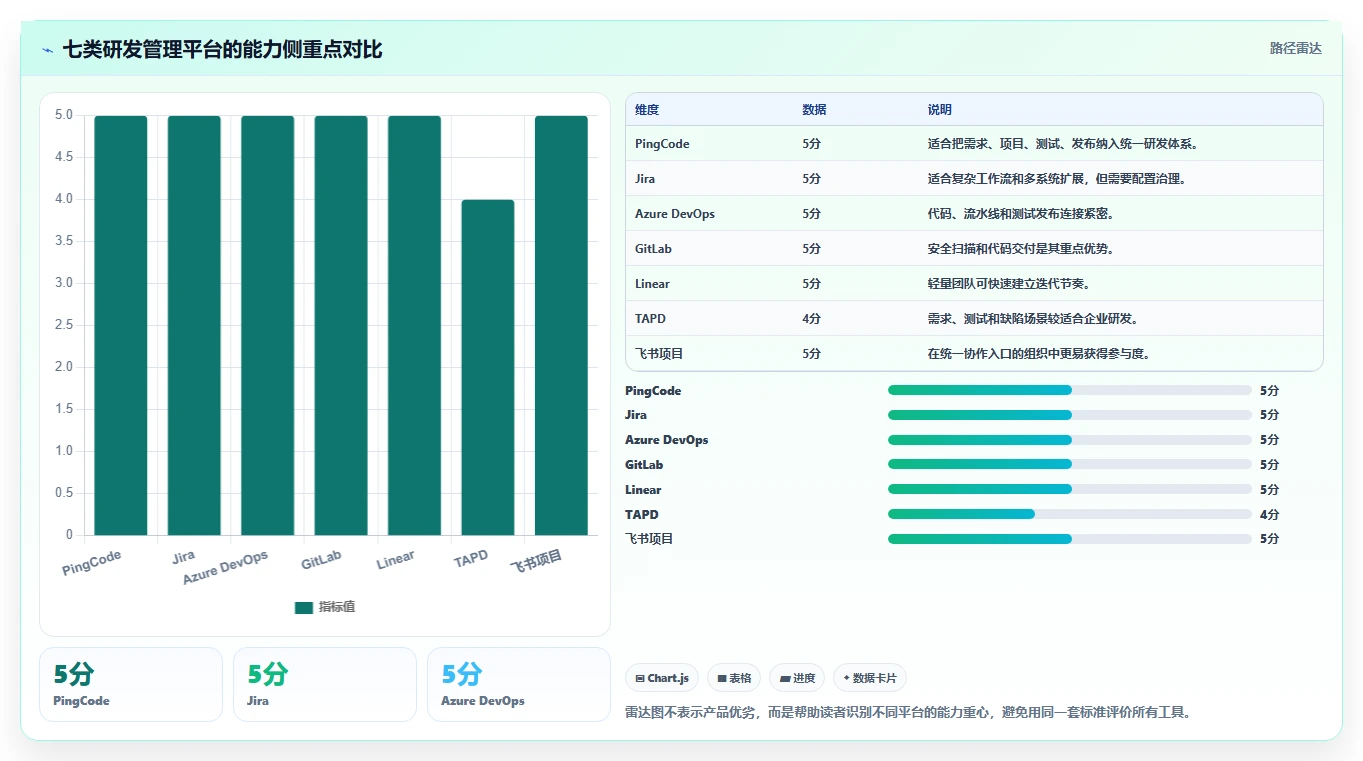Click the description 轻量团队可快速建立迭代节奏。
The width and height of the screenshot is (1363, 761).
[x=1009, y=284]
